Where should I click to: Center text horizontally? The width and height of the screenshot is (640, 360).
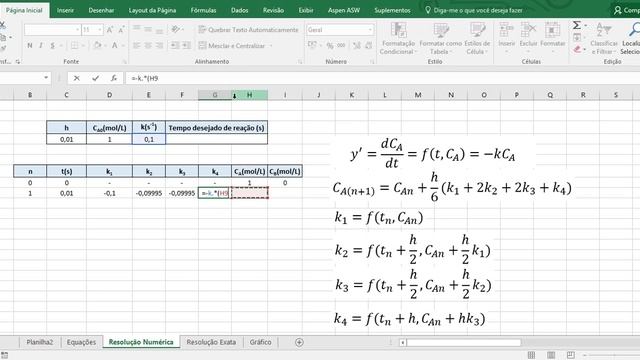tap(148, 45)
